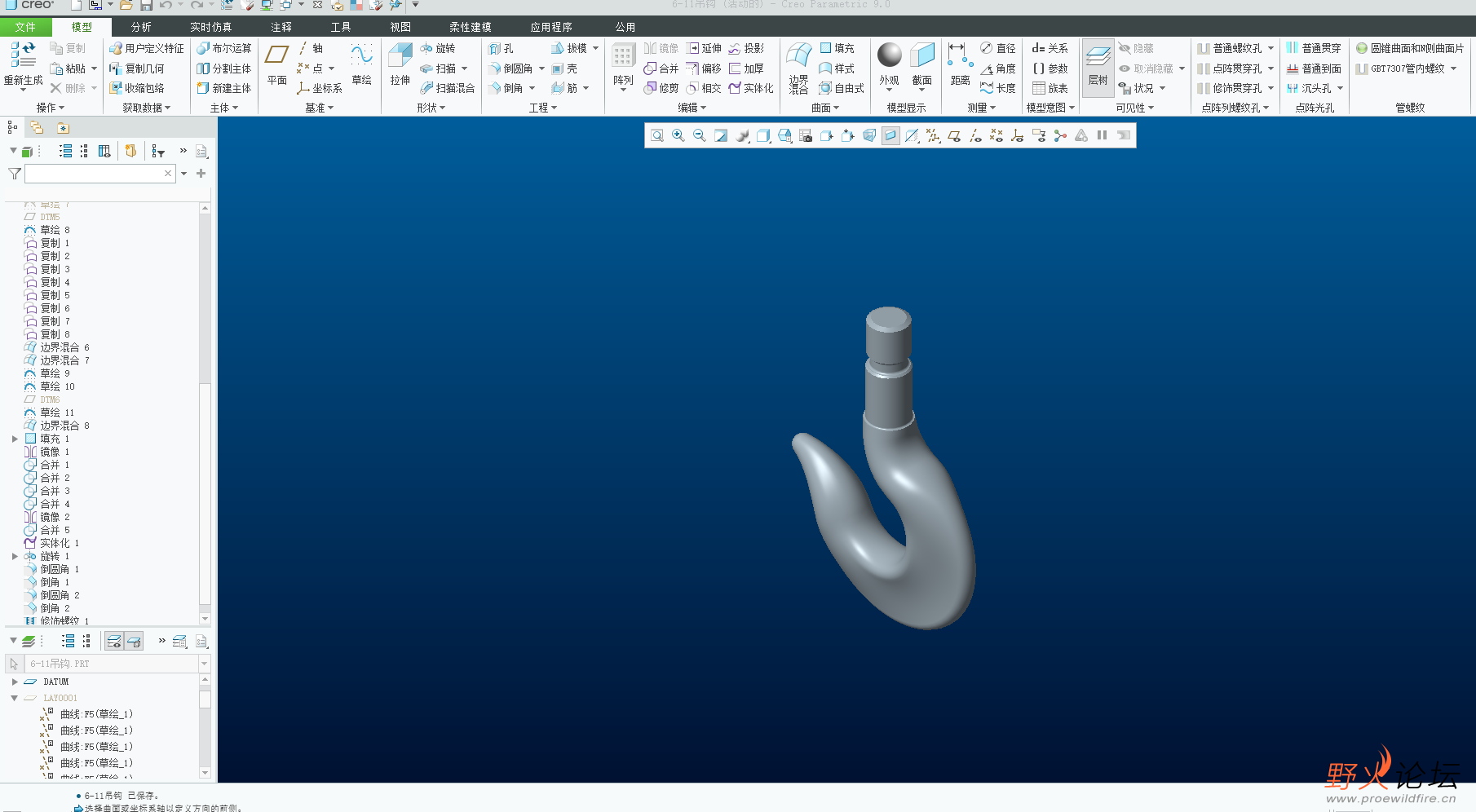Toggle datum axis display in graphics toolbar

(975, 135)
